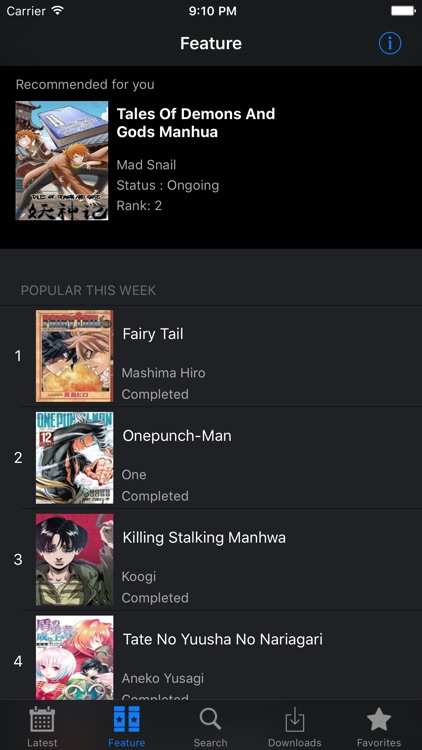Screen dimensions: 422x750
Task: Open Killing Stalking Manhwa cover image
Action: click(x=75, y=560)
